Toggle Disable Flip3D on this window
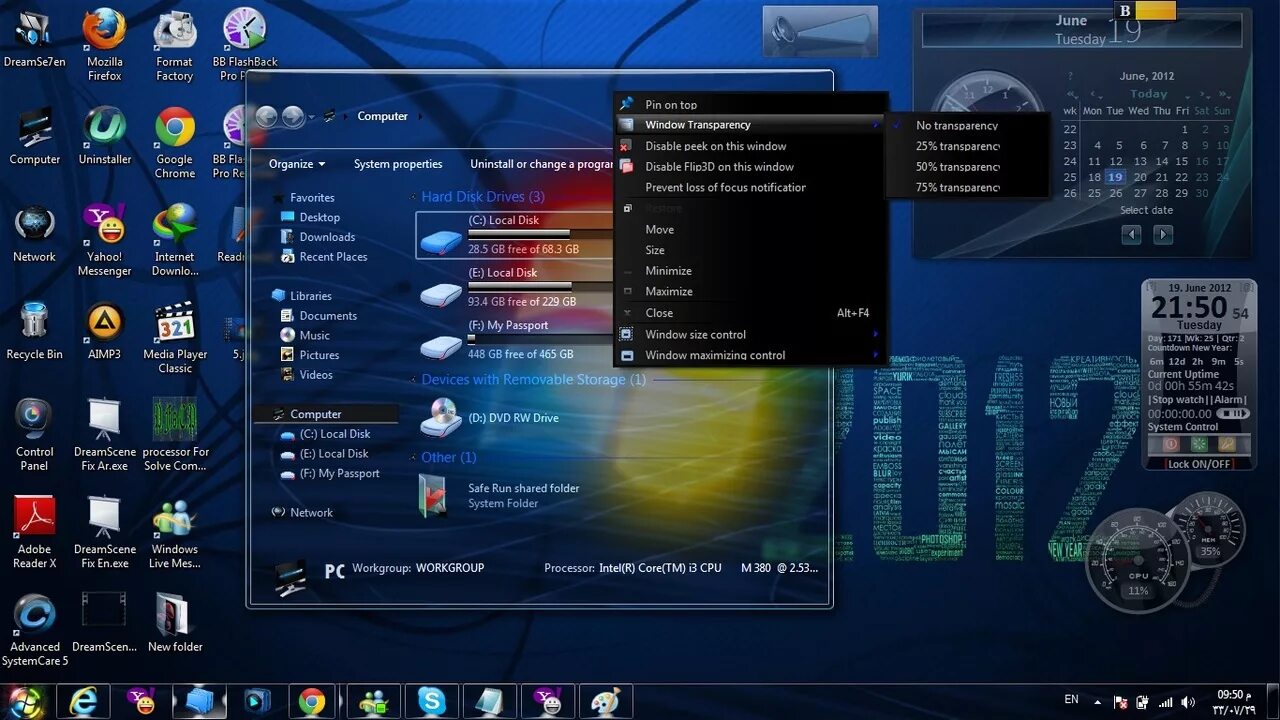The image size is (1280, 720). [x=750, y=167]
